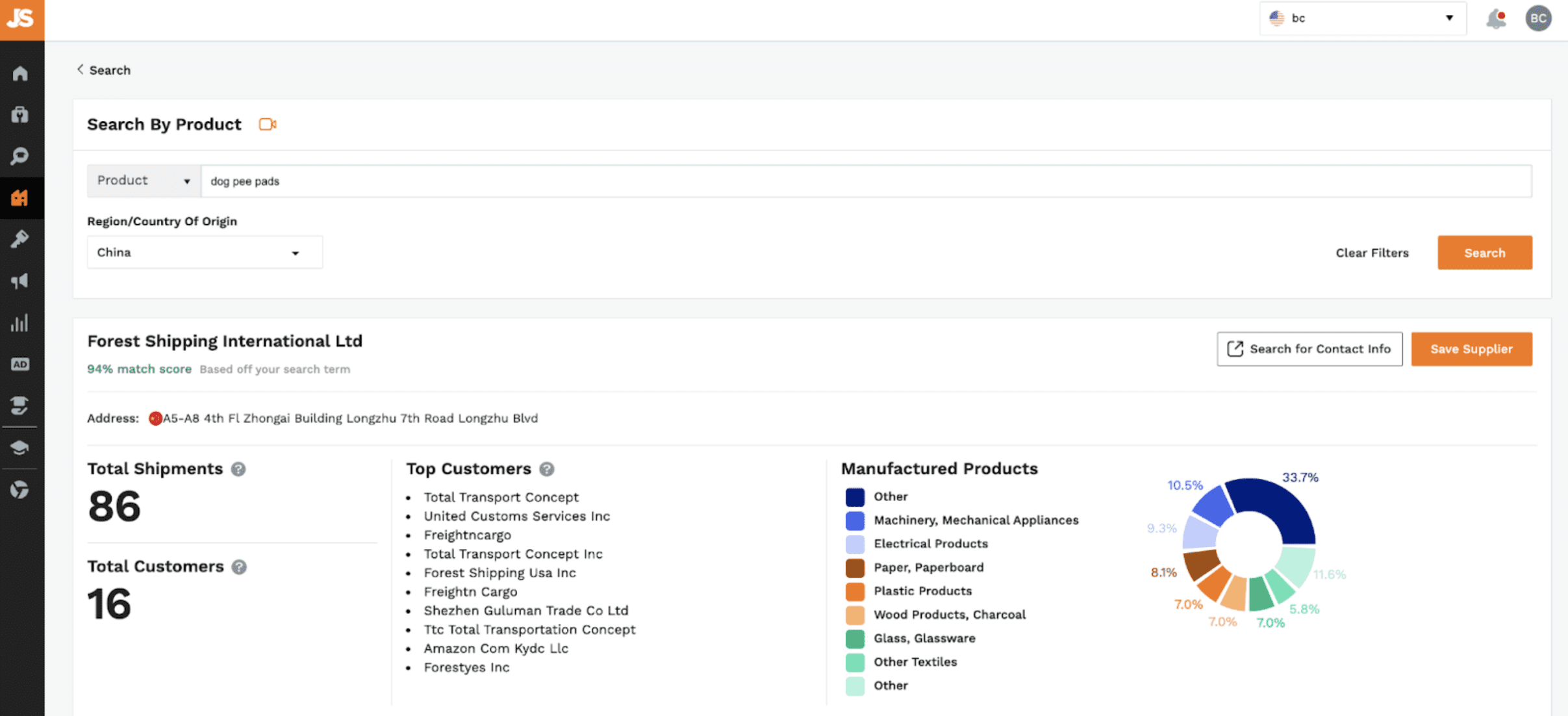Open the Product Tracker box icon
The image size is (1568, 716).
click(20, 115)
